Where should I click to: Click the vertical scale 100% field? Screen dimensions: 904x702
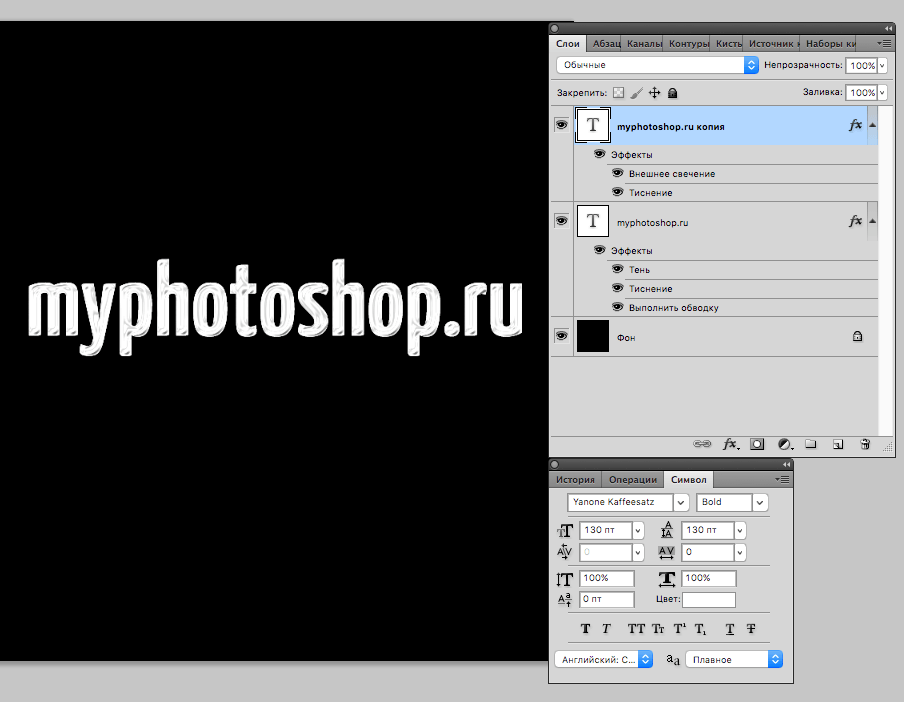[606, 579]
